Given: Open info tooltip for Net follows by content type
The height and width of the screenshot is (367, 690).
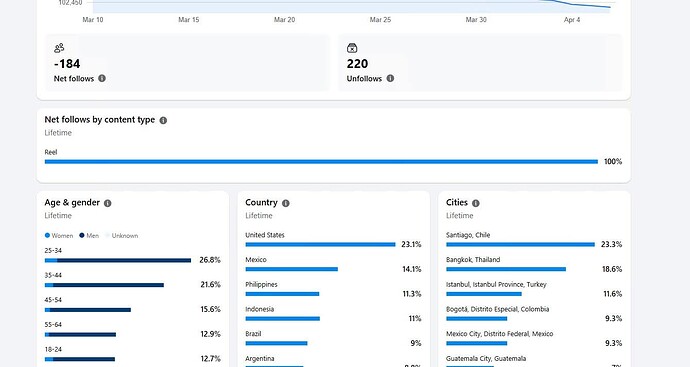Looking at the screenshot, I should (163, 120).
